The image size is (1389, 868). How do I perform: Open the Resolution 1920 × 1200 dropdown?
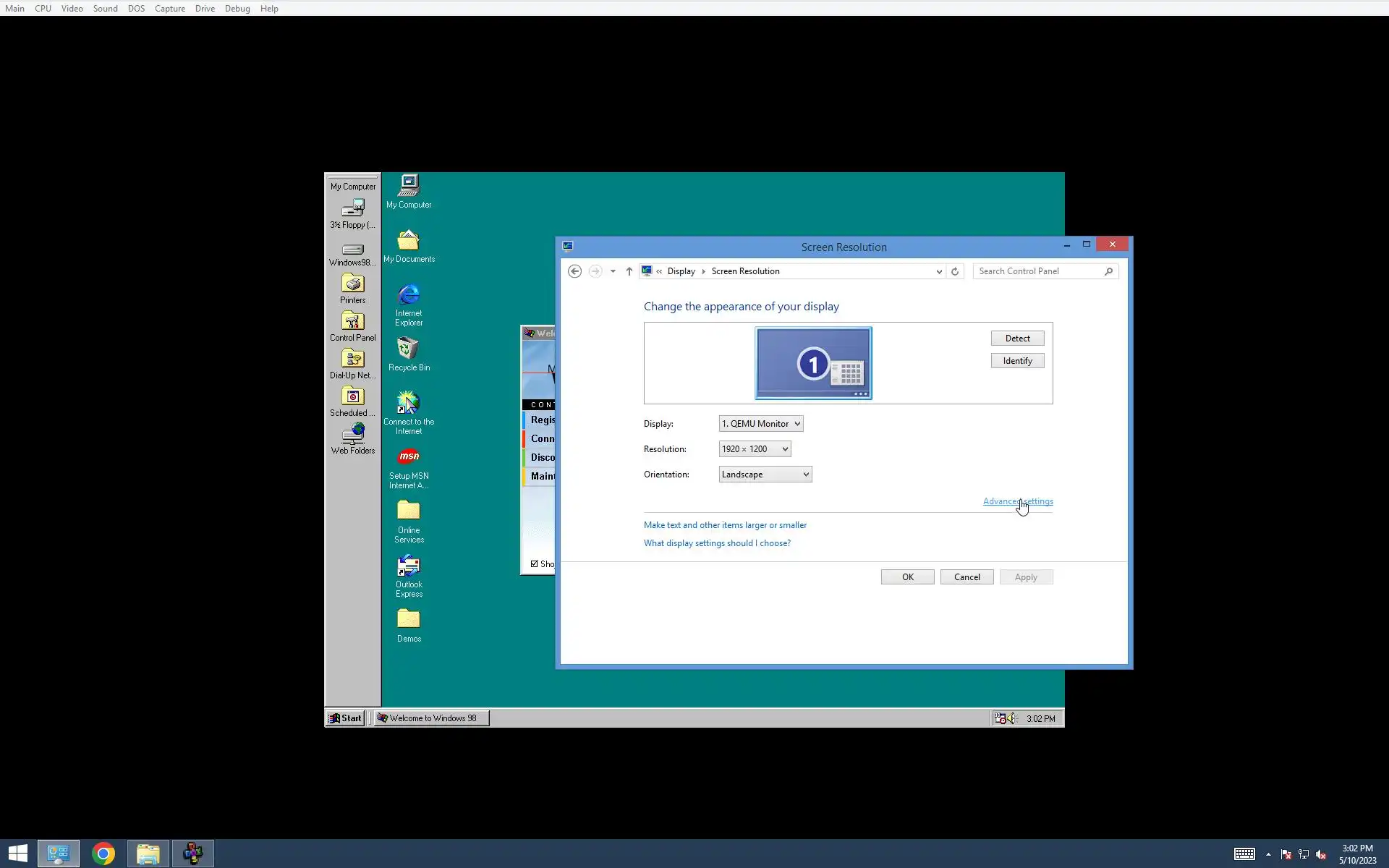coord(755,449)
